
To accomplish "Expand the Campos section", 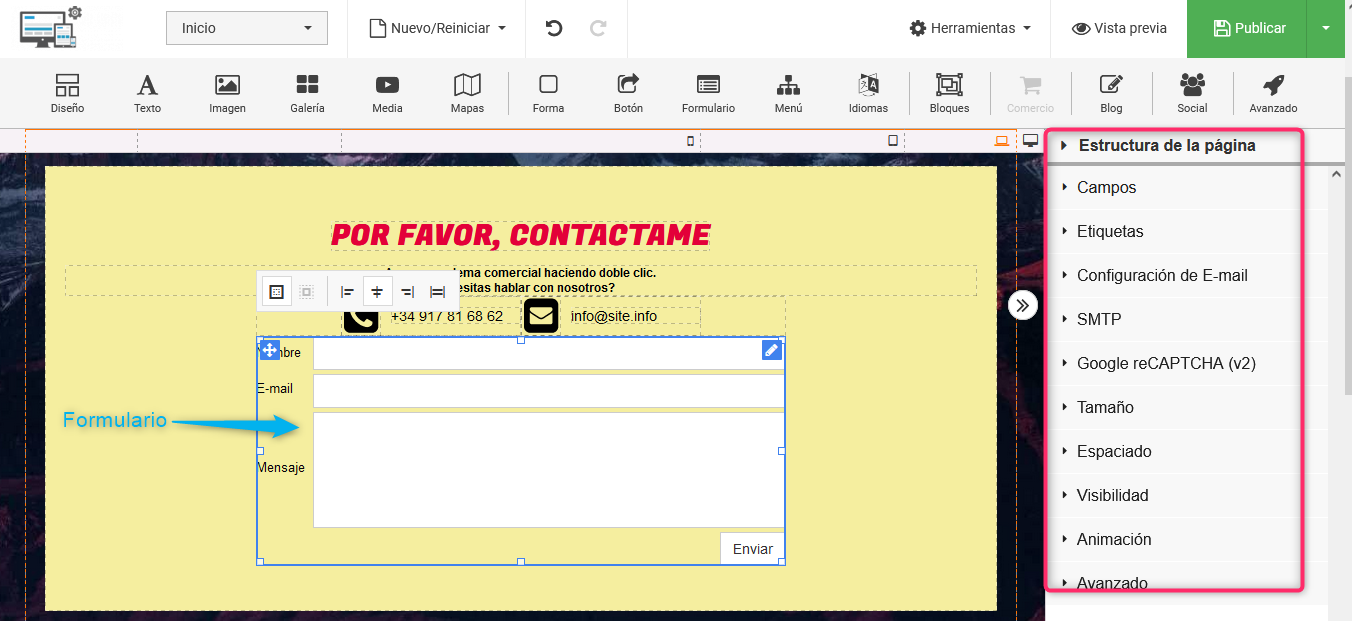I will (x=1106, y=187).
